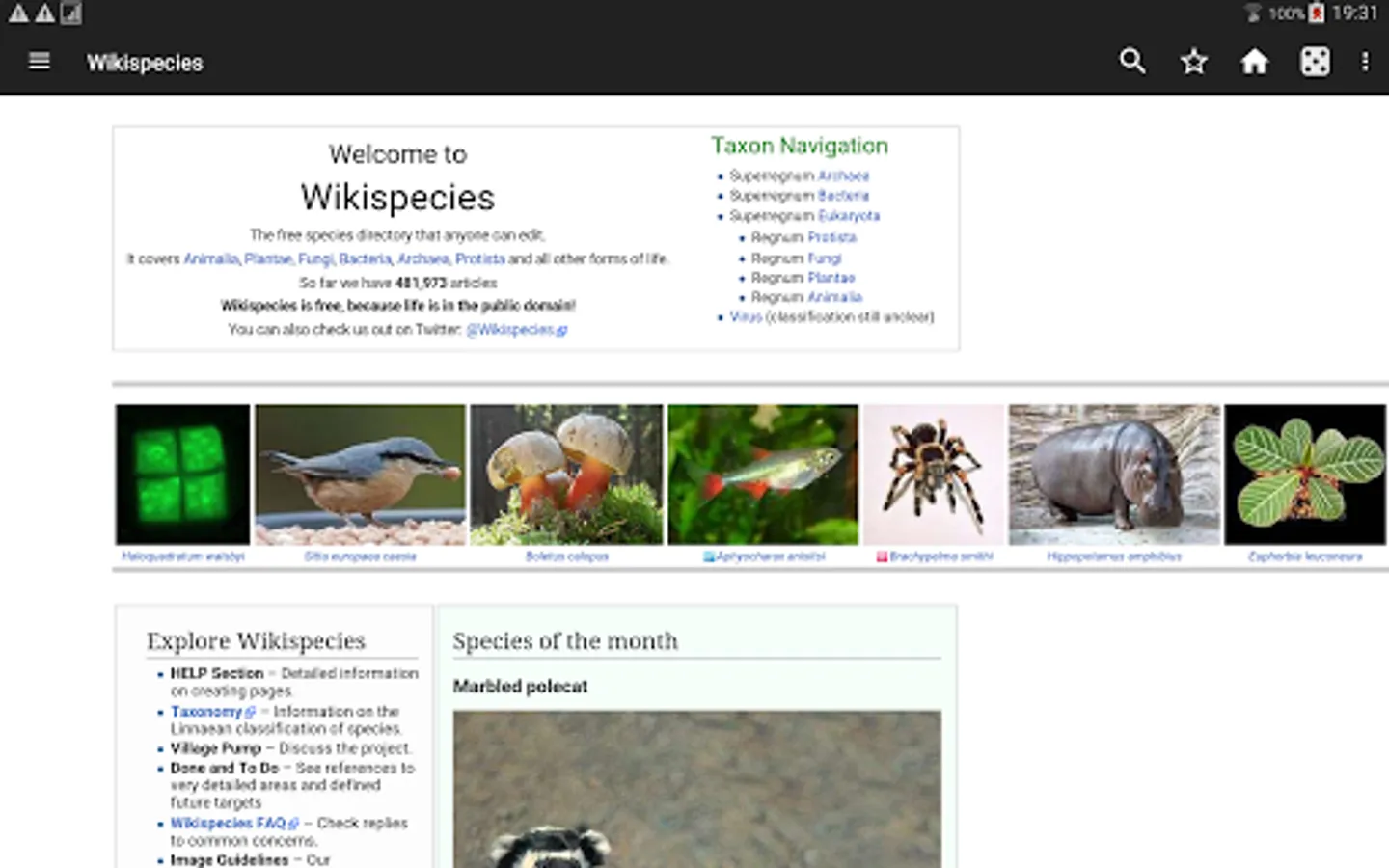Open the Hippopotamus amphibius caption link
1389x868 pixels.
click(1114, 556)
